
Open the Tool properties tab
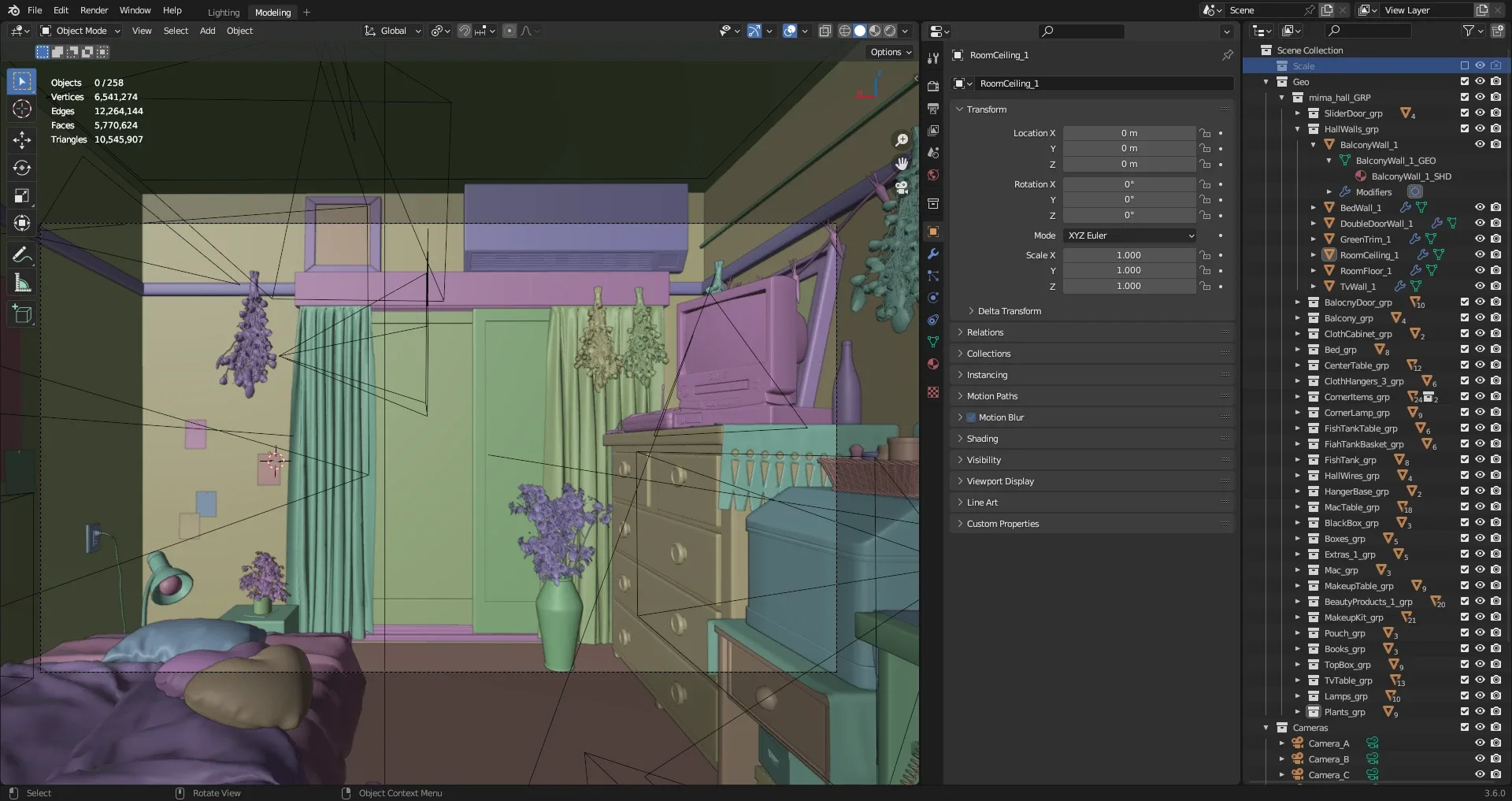coord(933,58)
